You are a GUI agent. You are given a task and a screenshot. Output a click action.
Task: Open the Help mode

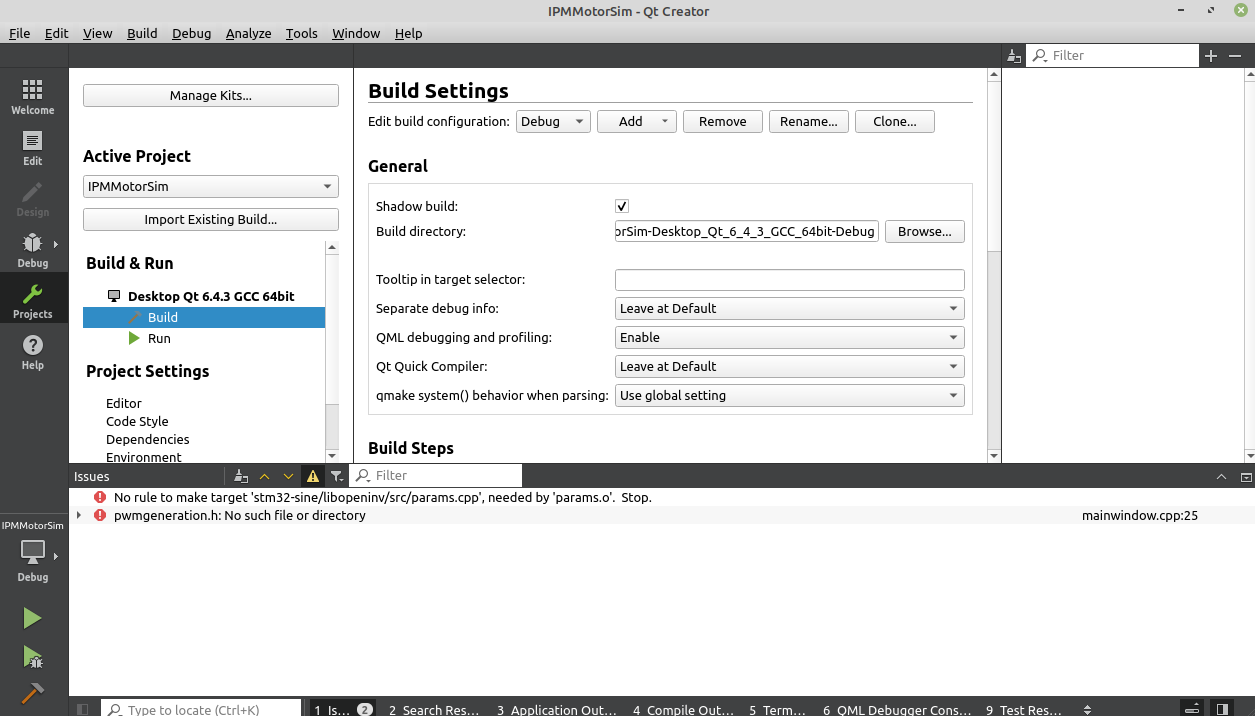(32, 352)
